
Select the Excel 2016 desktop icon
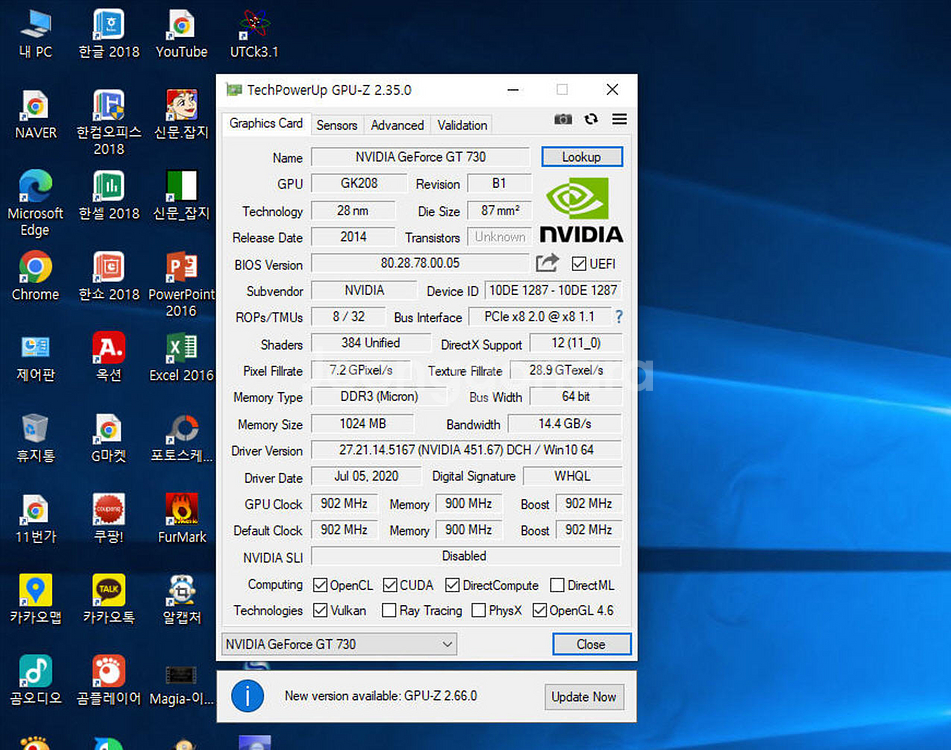click(181, 357)
